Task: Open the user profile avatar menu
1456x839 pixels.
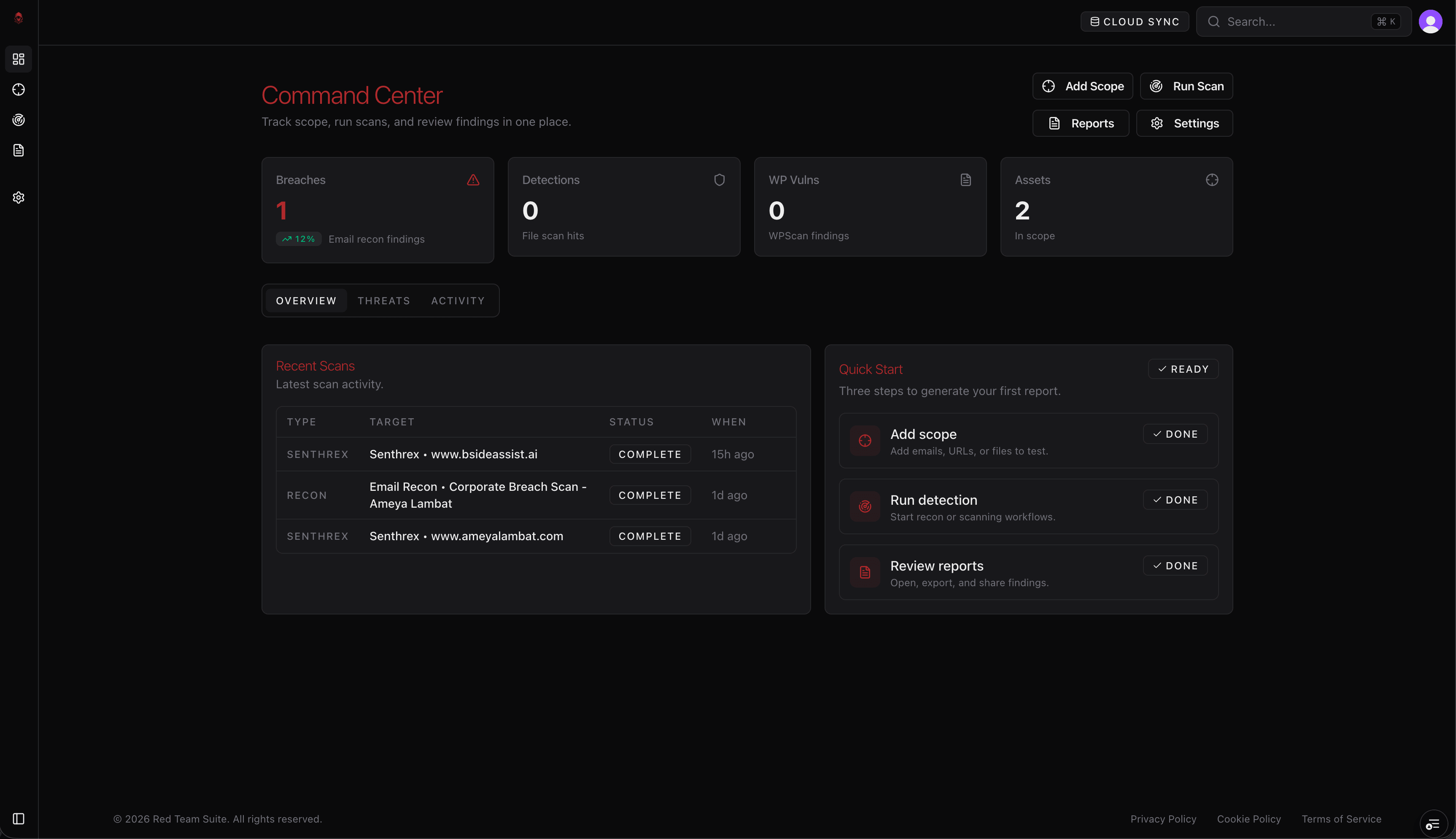Action: pyautogui.click(x=1431, y=22)
